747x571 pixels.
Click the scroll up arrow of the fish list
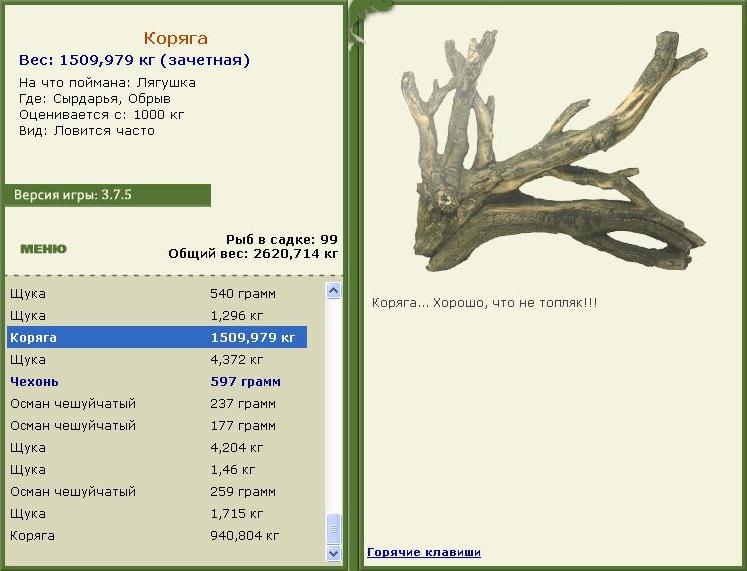(333, 290)
